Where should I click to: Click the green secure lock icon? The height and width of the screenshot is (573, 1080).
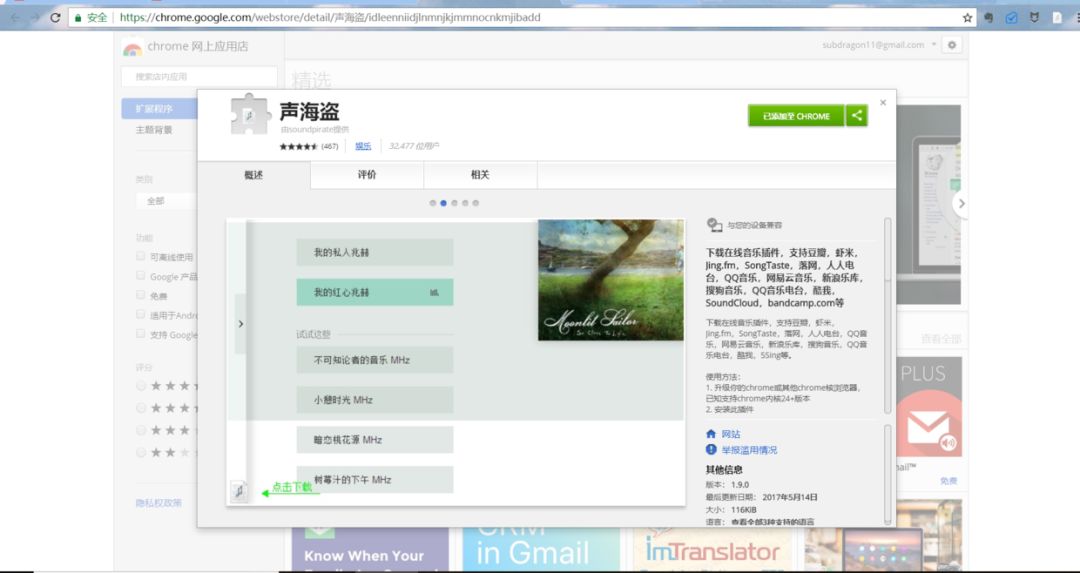pyautogui.click(x=78, y=18)
